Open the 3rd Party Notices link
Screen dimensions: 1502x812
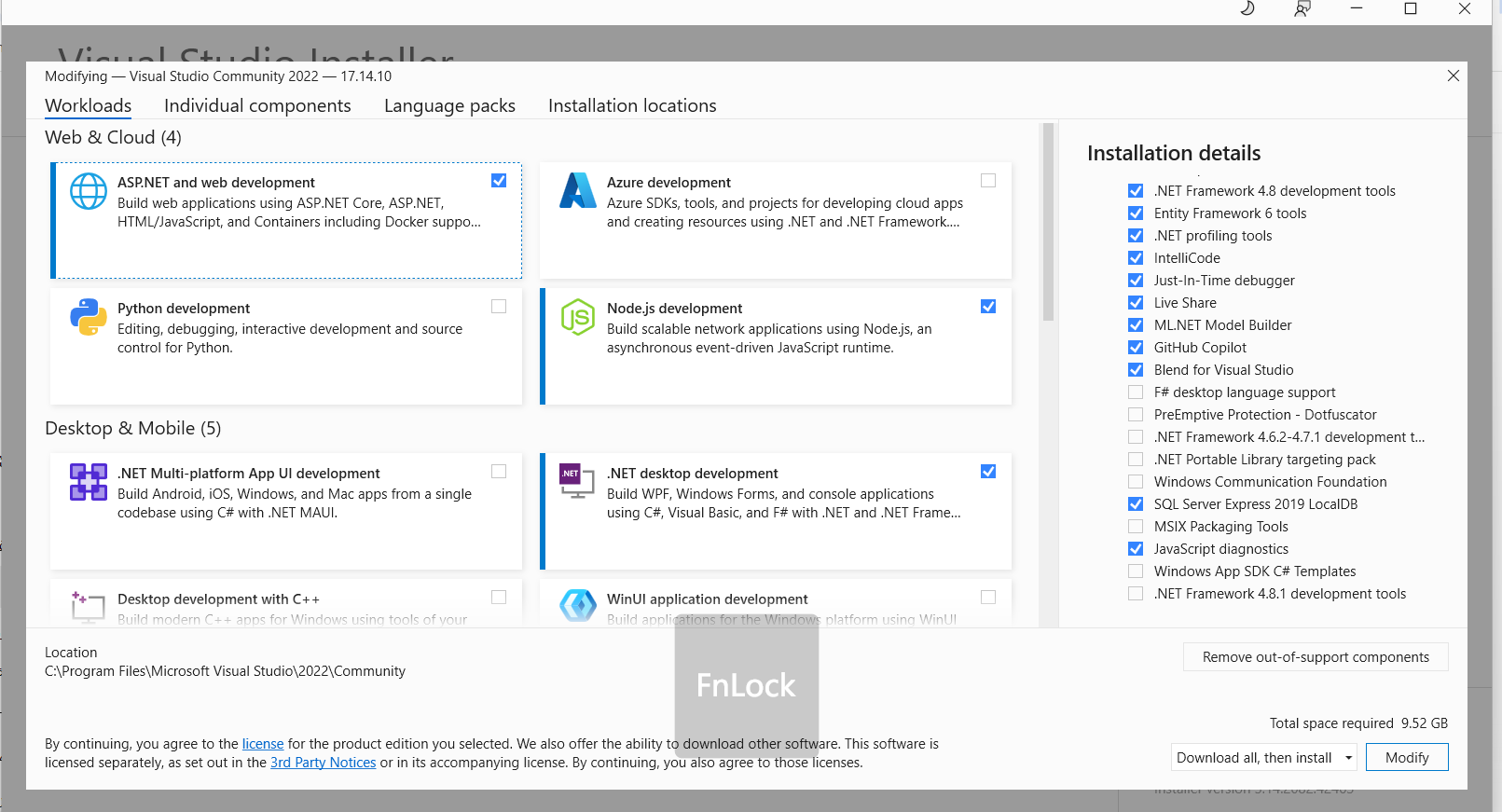pos(324,763)
